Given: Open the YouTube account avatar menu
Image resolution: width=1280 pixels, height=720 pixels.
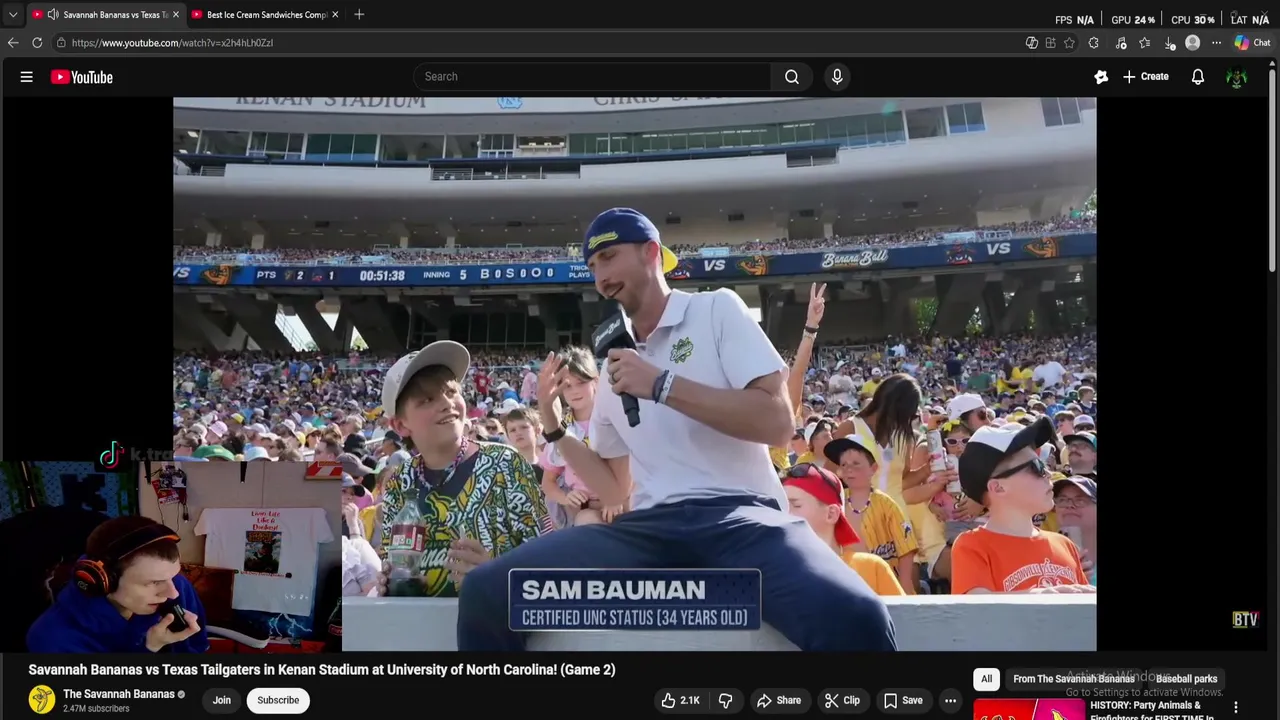Looking at the screenshot, I should (1237, 77).
